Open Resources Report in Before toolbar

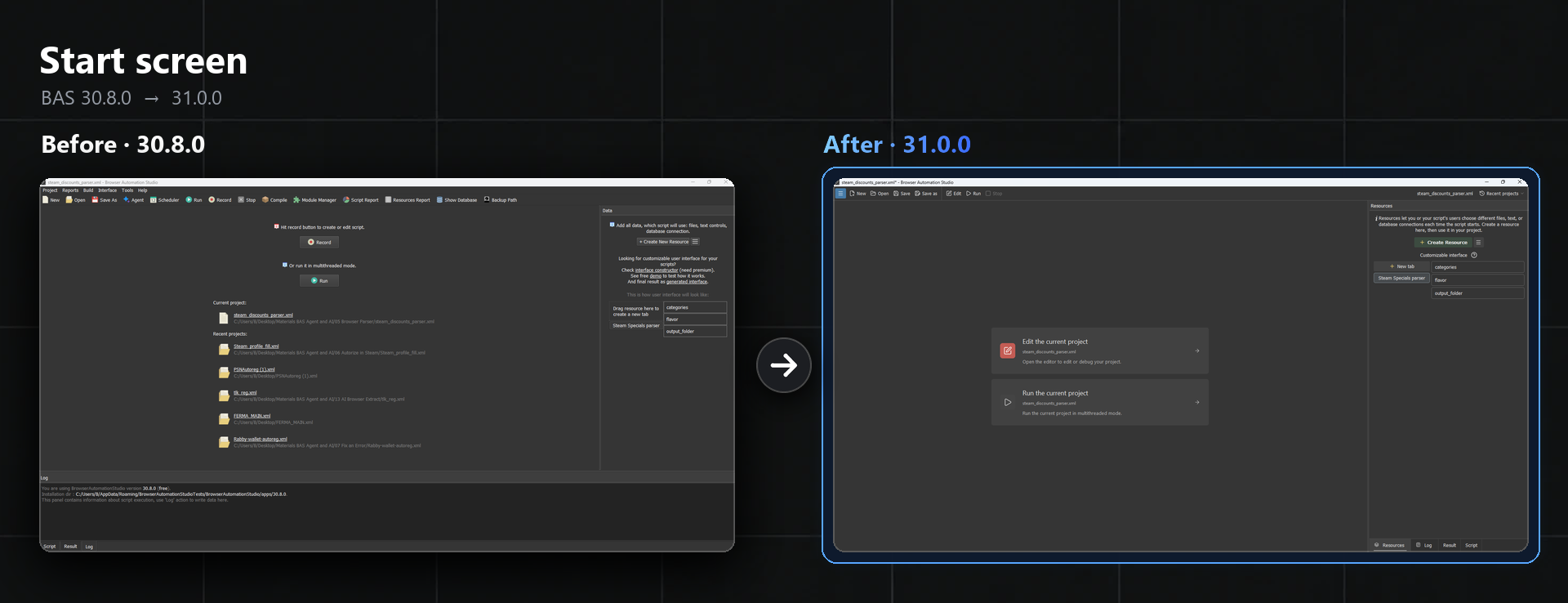click(x=408, y=199)
